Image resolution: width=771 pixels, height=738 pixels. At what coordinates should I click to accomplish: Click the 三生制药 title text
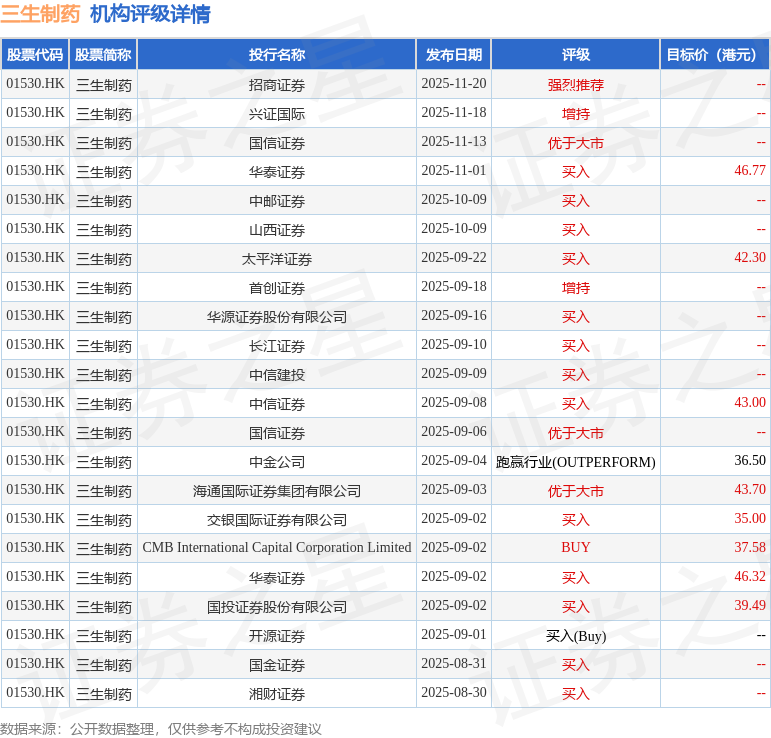tap(40, 14)
